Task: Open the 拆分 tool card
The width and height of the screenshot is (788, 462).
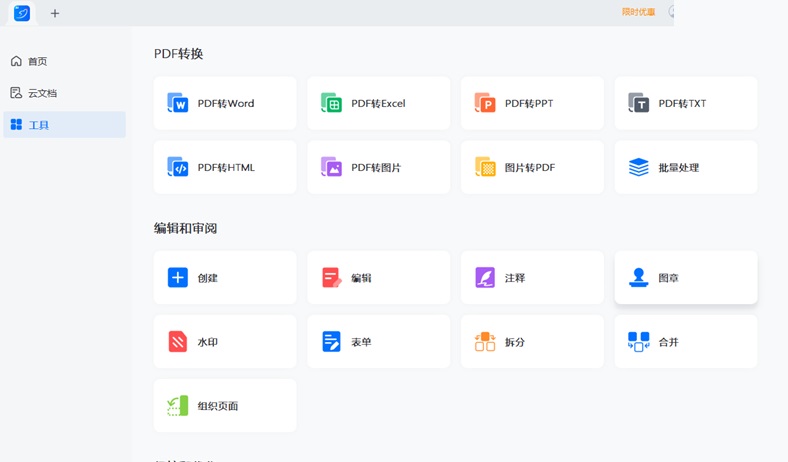Action: pos(533,341)
